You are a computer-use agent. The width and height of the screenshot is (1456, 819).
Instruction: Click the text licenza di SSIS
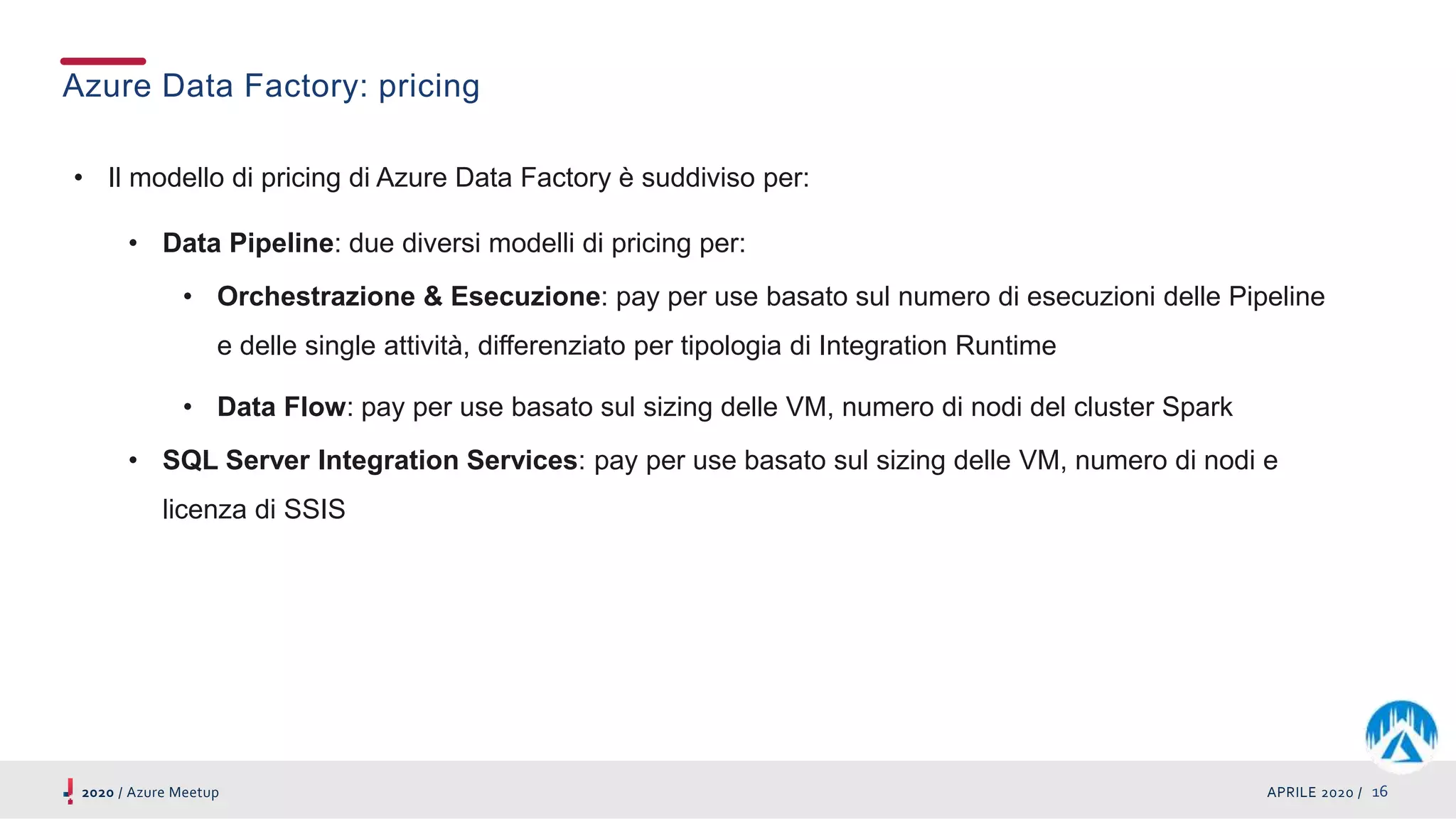pos(254,510)
